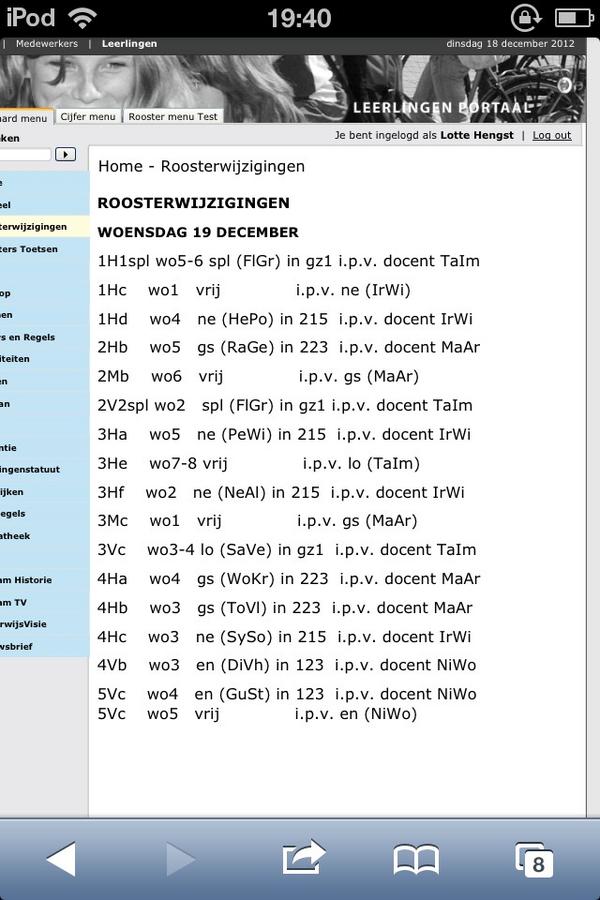The image size is (600, 900).
Task: Open the 'en Regels' sidebar item
Action: [44, 338]
